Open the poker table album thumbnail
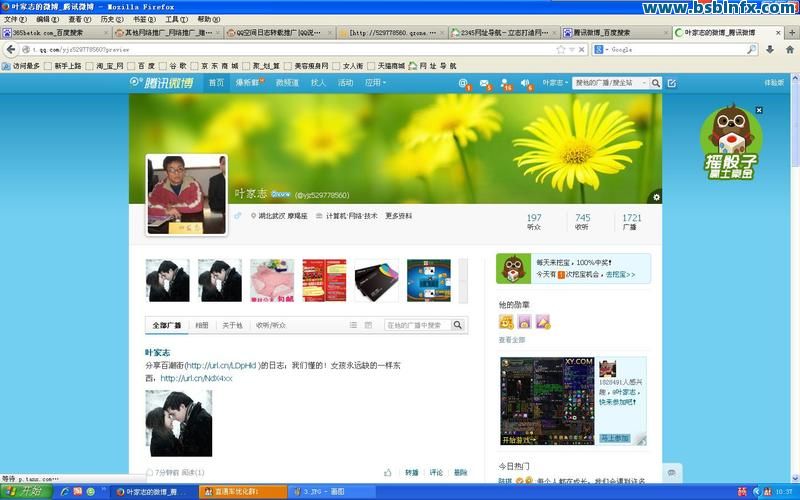The width and height of the screenshot is (800, 500). 429,280
